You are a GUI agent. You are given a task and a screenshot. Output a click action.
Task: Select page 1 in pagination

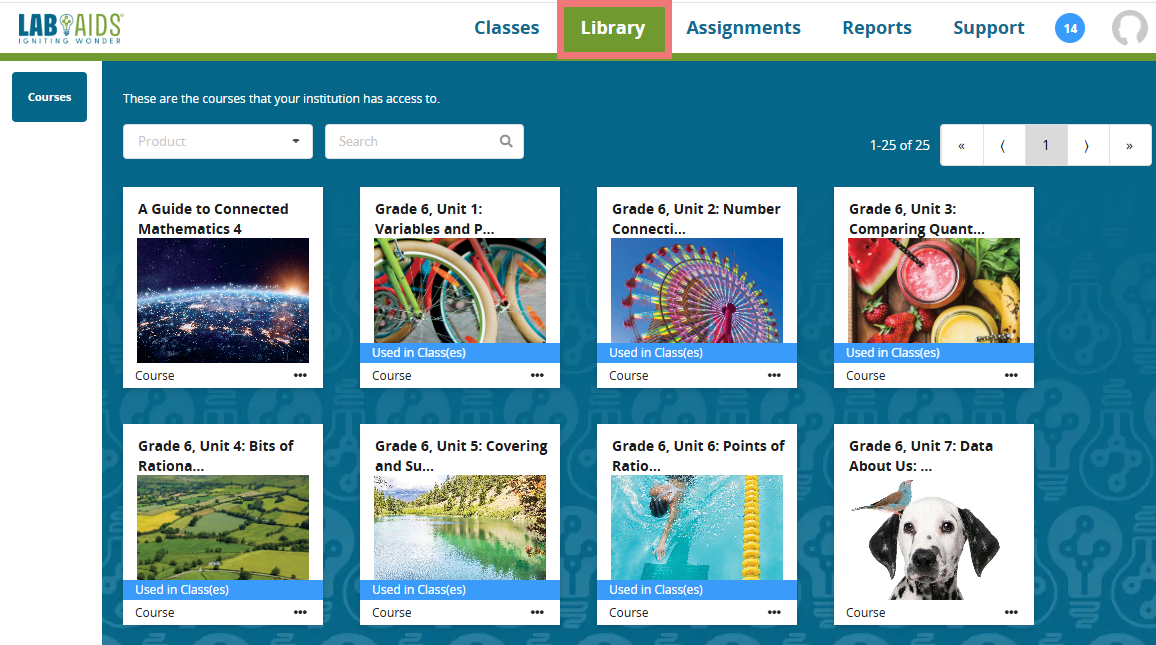point(1046,145)
